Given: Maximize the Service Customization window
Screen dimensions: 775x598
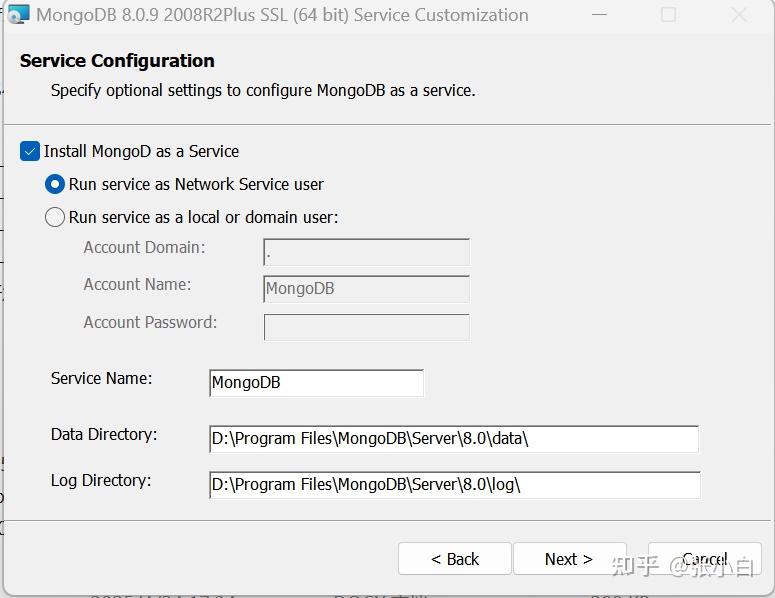Looking at the screenshot, I should [668, 15].
